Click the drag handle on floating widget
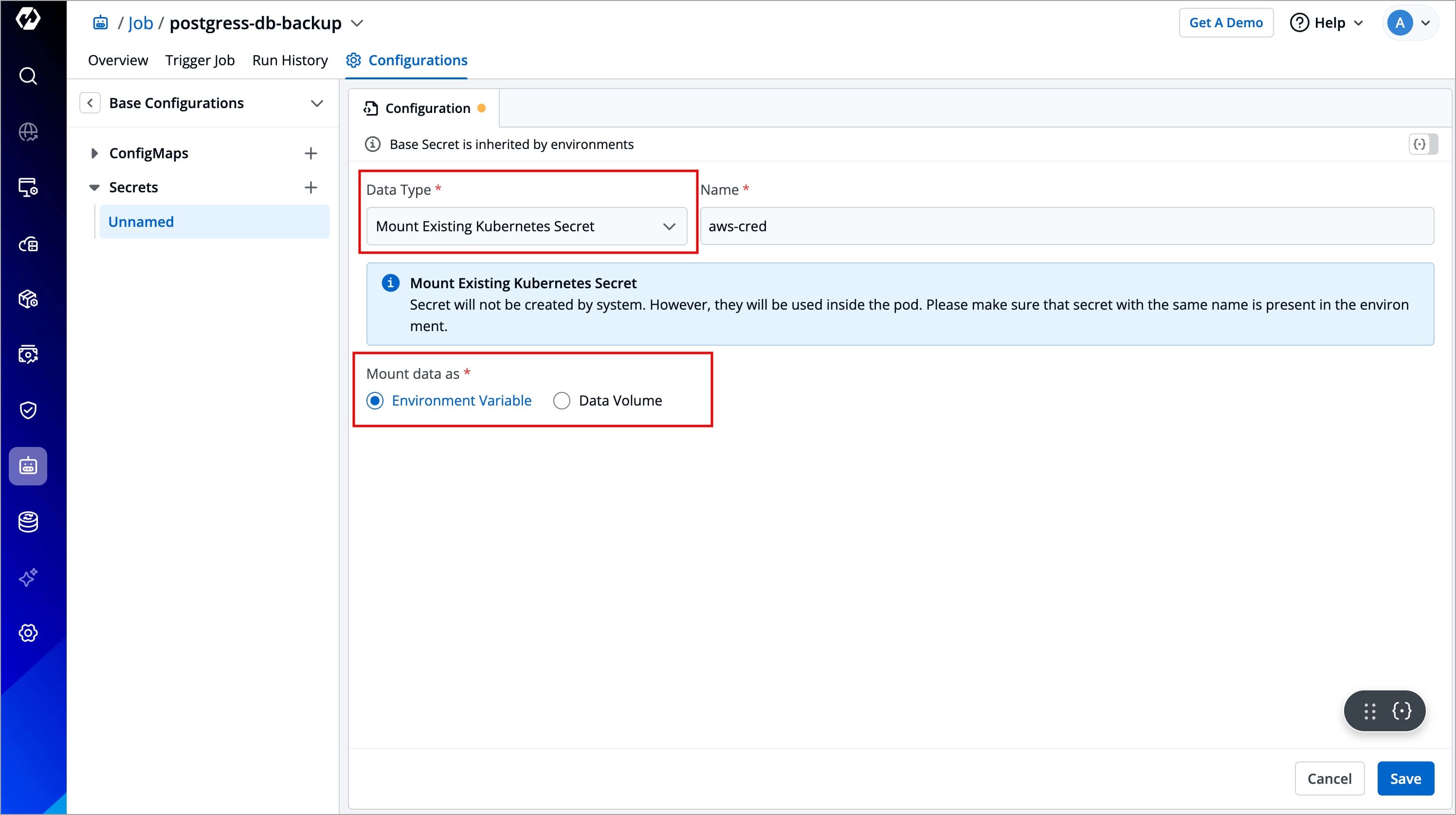The height and width of the screenshot is (815, 1456). [x=1369, y=711]
